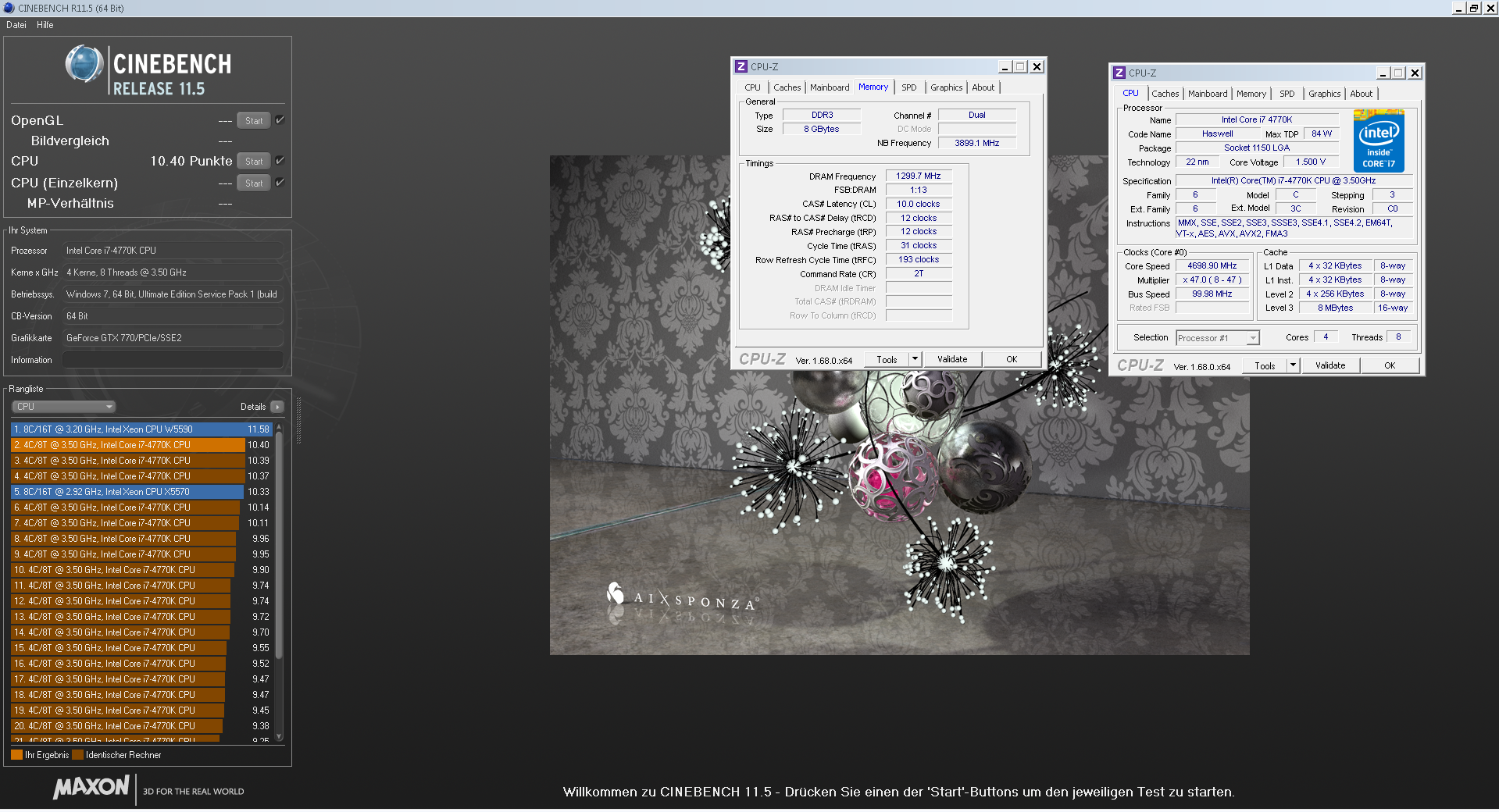This screenshot has width=1499, height=812.
Task: Click ranking list scroll-up arrow
Action: point(280,428)
